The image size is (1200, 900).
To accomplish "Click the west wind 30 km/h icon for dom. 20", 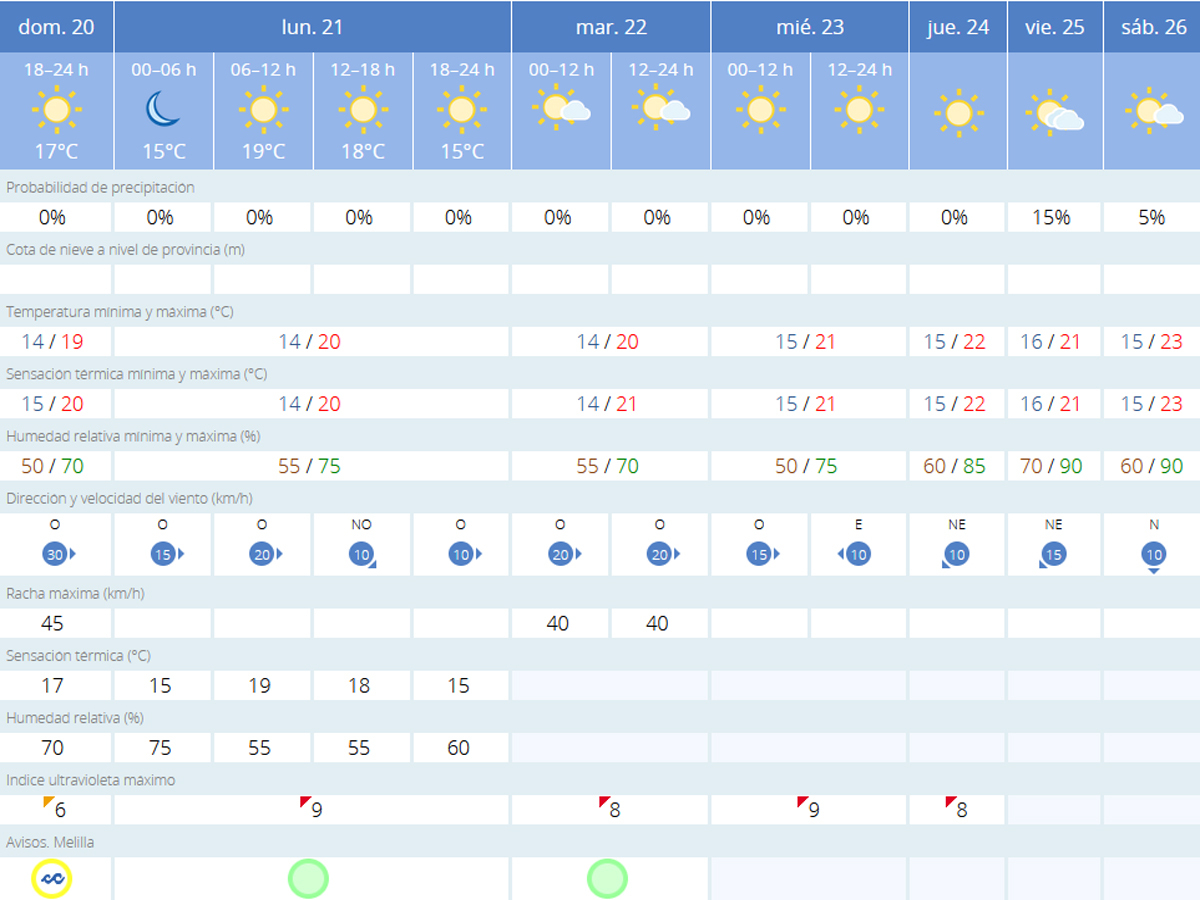I will 57,554.
